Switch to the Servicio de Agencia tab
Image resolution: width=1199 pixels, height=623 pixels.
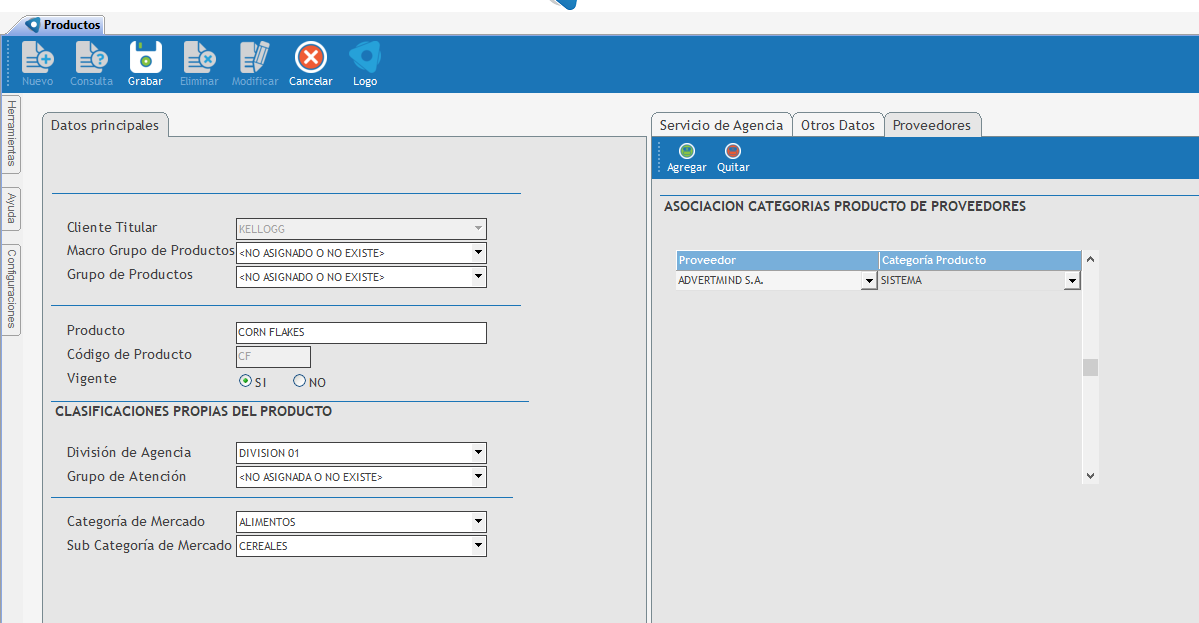click(x=720, y=125)
